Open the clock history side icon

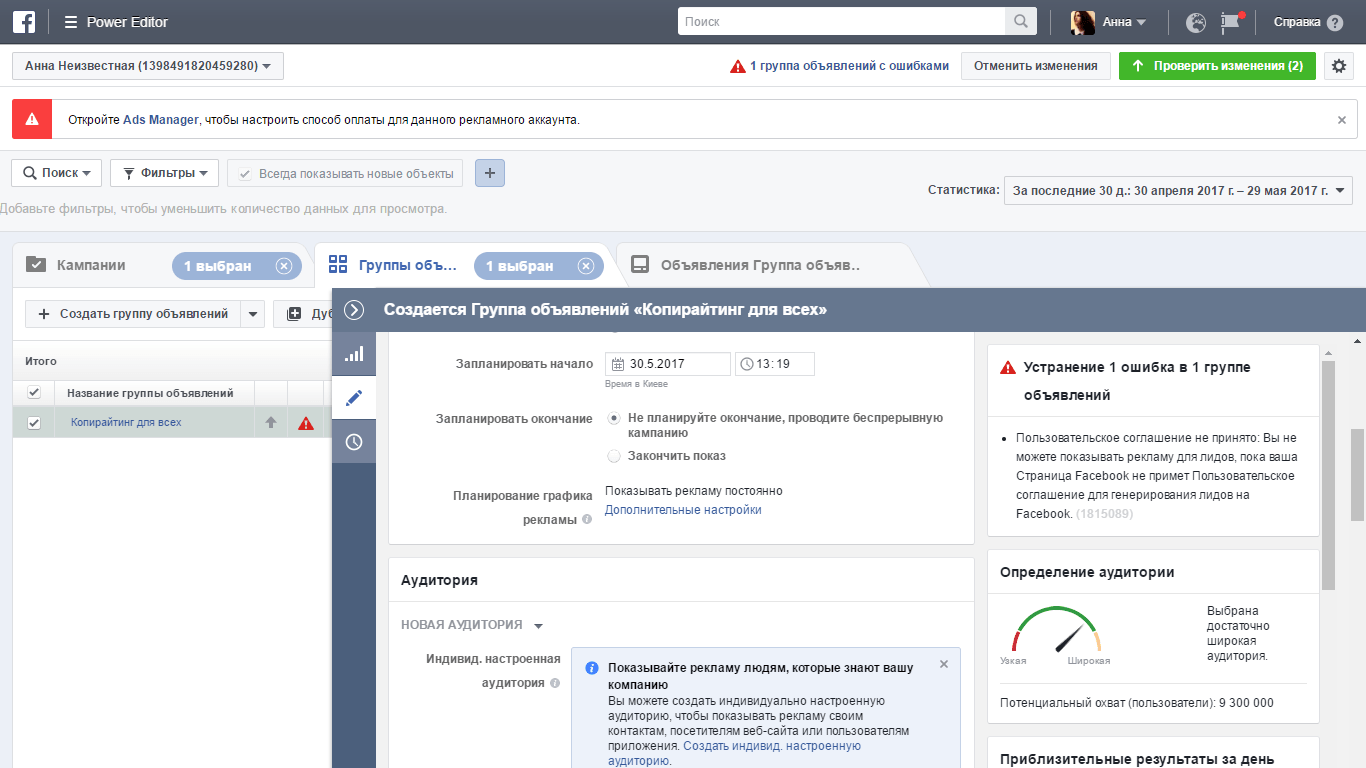click(x=354, y=442)
